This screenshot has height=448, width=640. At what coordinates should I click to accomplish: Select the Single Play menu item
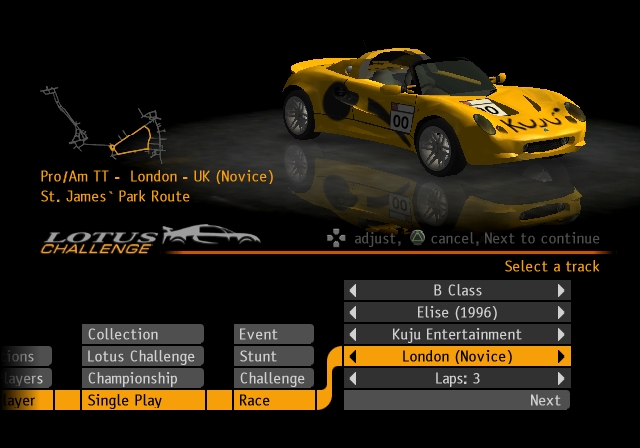(x=143, y=400)
